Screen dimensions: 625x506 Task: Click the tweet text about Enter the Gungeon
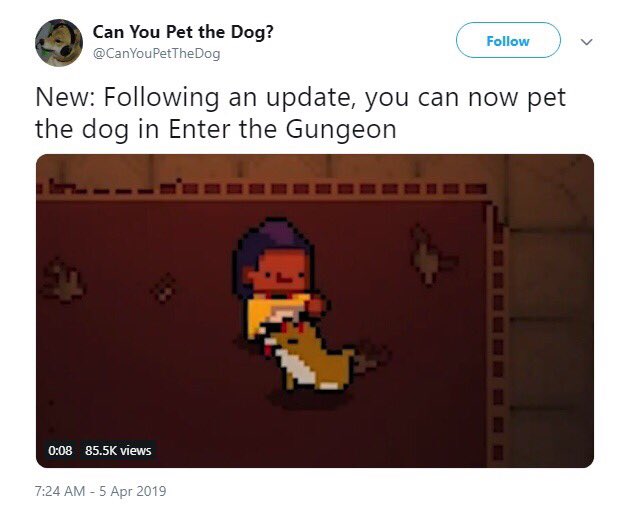coord(300,113)
